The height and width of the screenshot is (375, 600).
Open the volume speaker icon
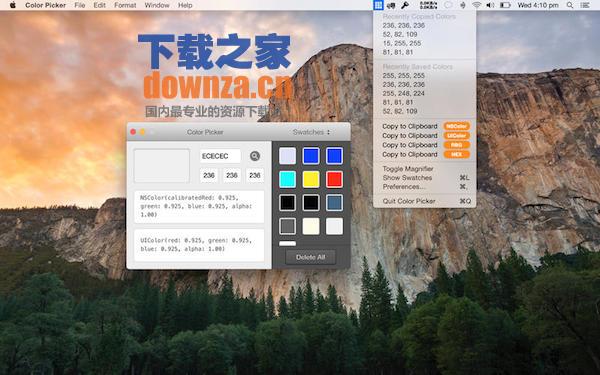pos(490,5)
